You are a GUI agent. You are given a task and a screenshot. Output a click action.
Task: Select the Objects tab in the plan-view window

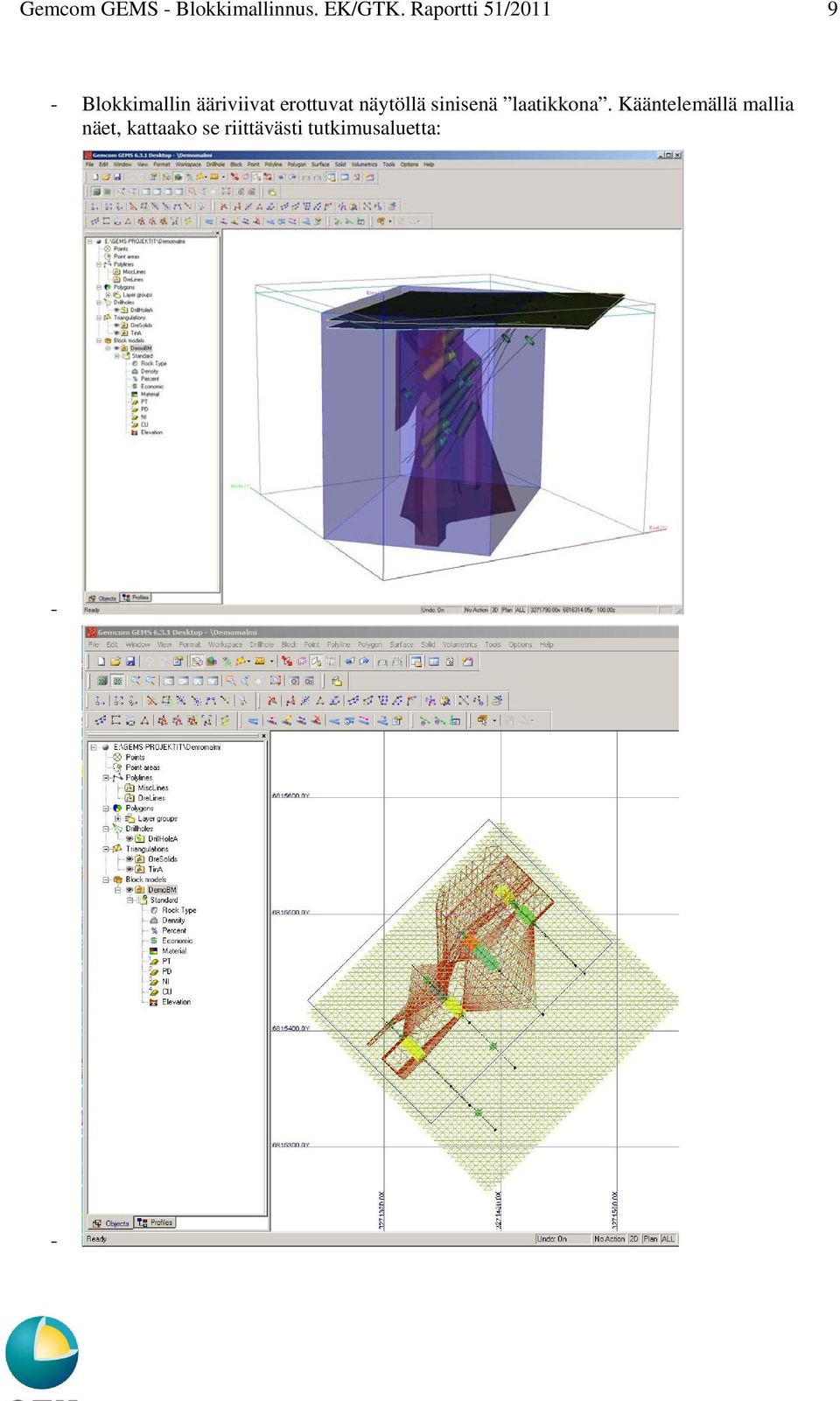[x=111, y=1223]
